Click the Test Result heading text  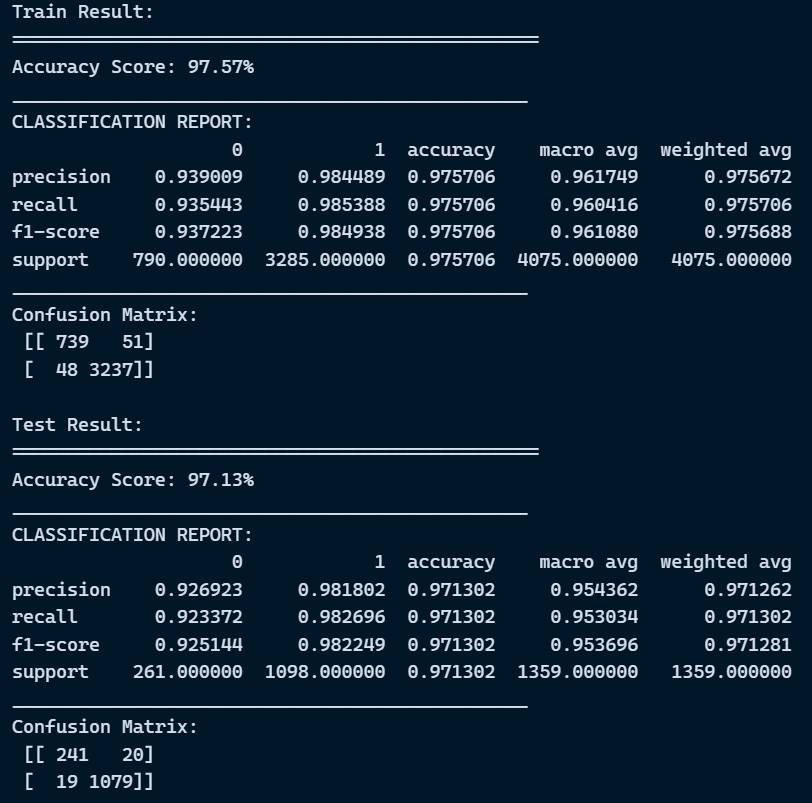[x=77, y=425]
